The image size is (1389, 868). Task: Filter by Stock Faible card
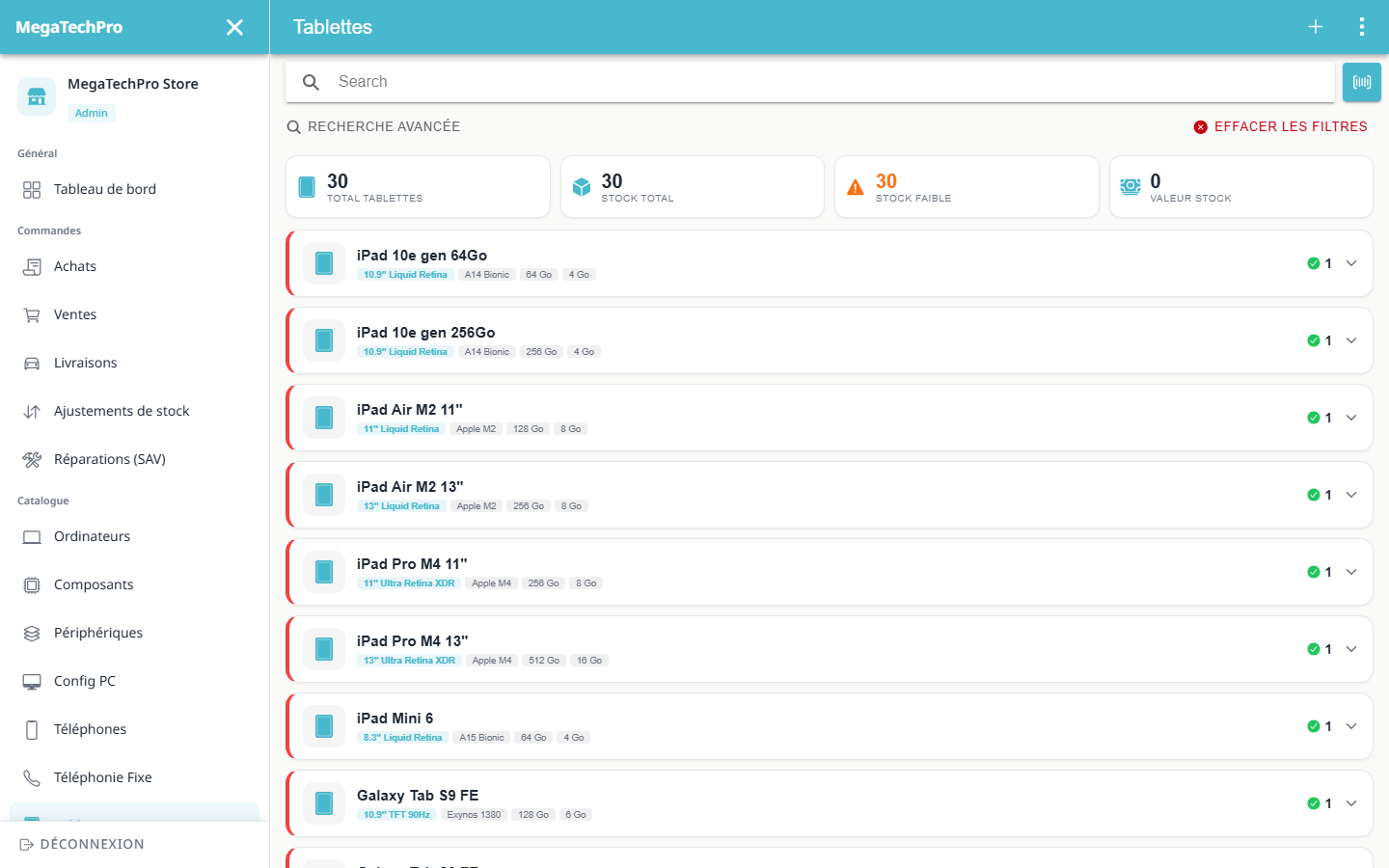(967, 187)
